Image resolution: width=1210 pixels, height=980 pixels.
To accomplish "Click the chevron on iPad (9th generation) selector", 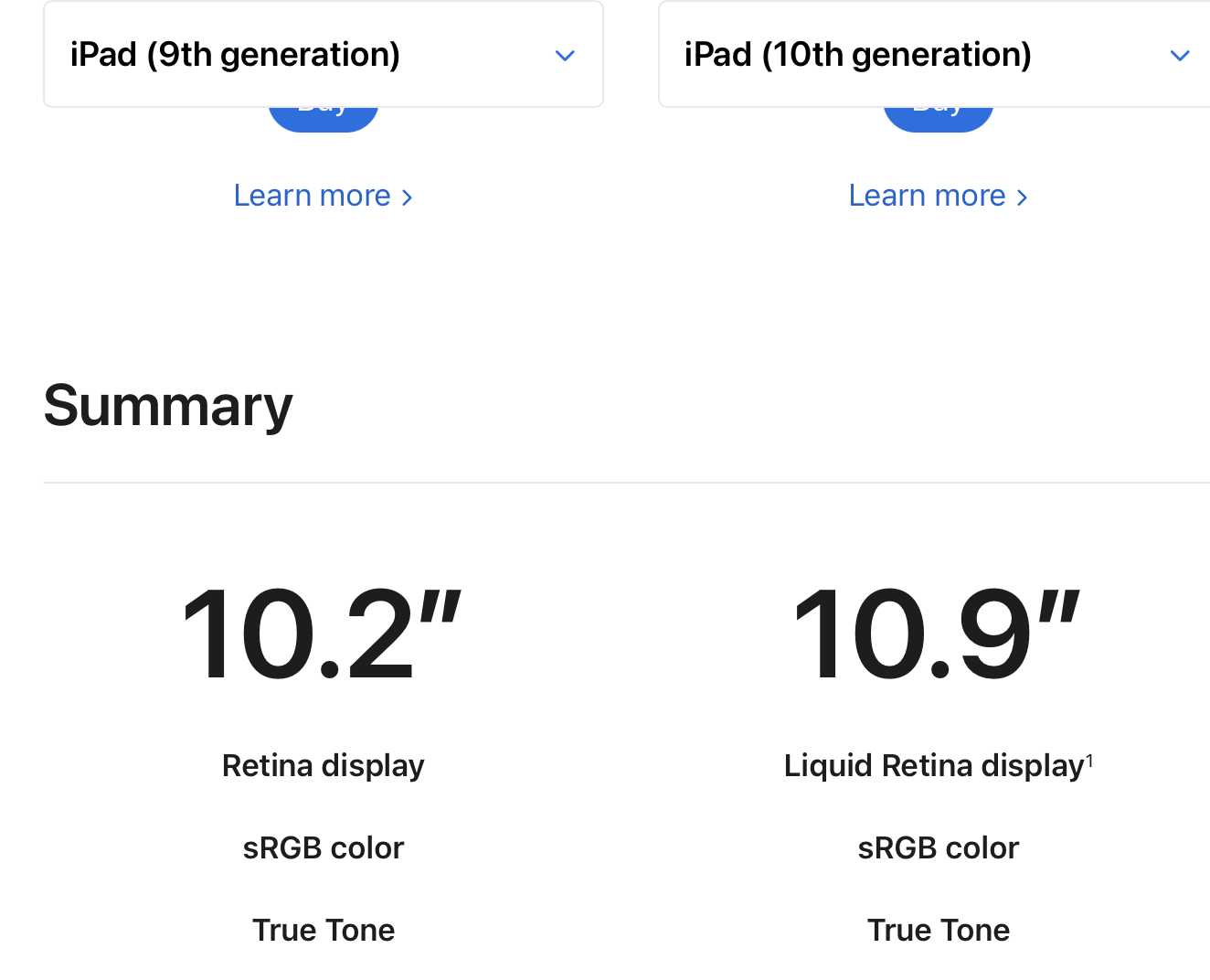I will (565, 55).
